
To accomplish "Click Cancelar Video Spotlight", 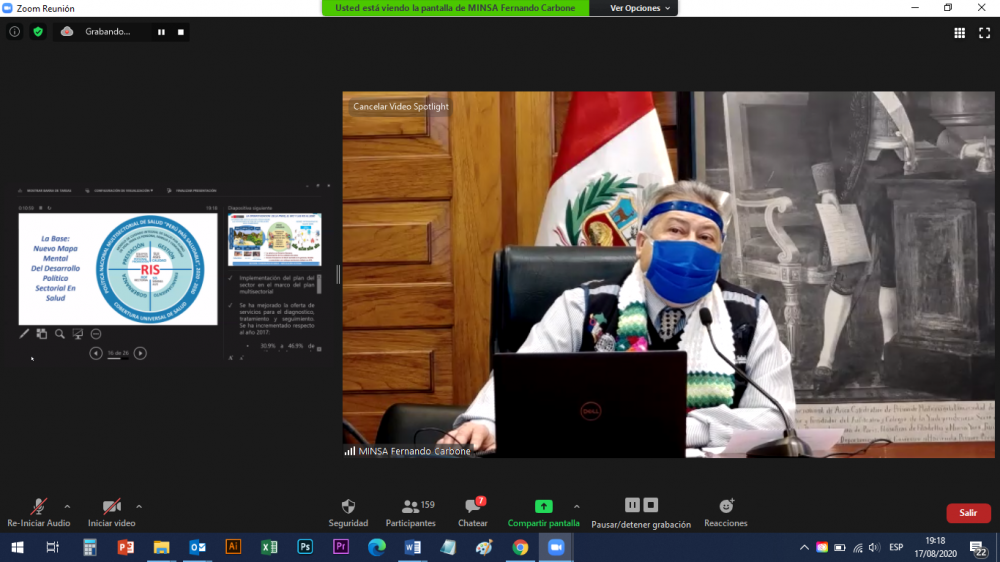I will 401,106.
